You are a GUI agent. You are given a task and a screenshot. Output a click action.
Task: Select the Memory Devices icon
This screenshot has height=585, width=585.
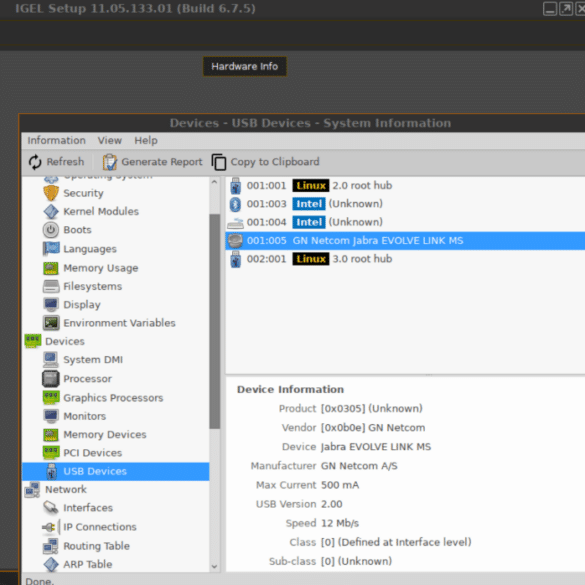tap(51, 435)
